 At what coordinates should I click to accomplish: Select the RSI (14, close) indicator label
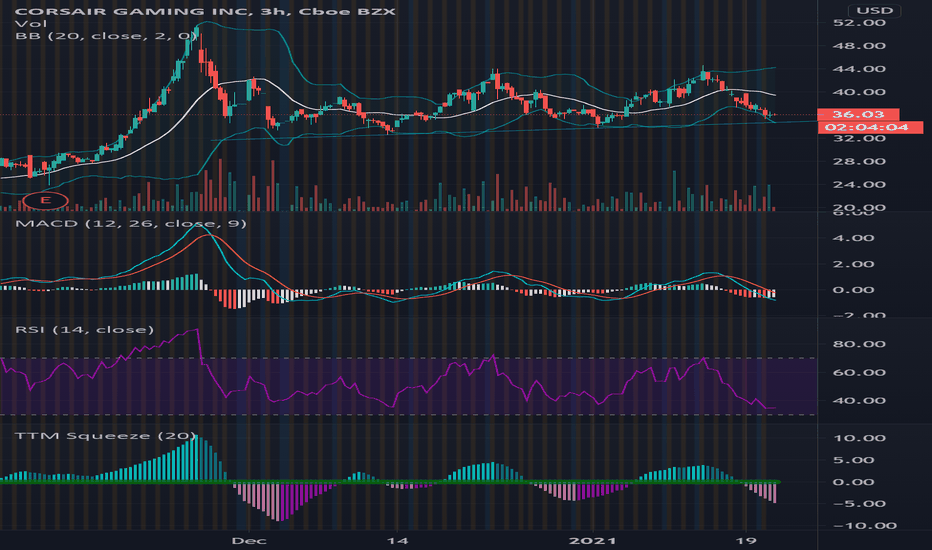point(84,329)
